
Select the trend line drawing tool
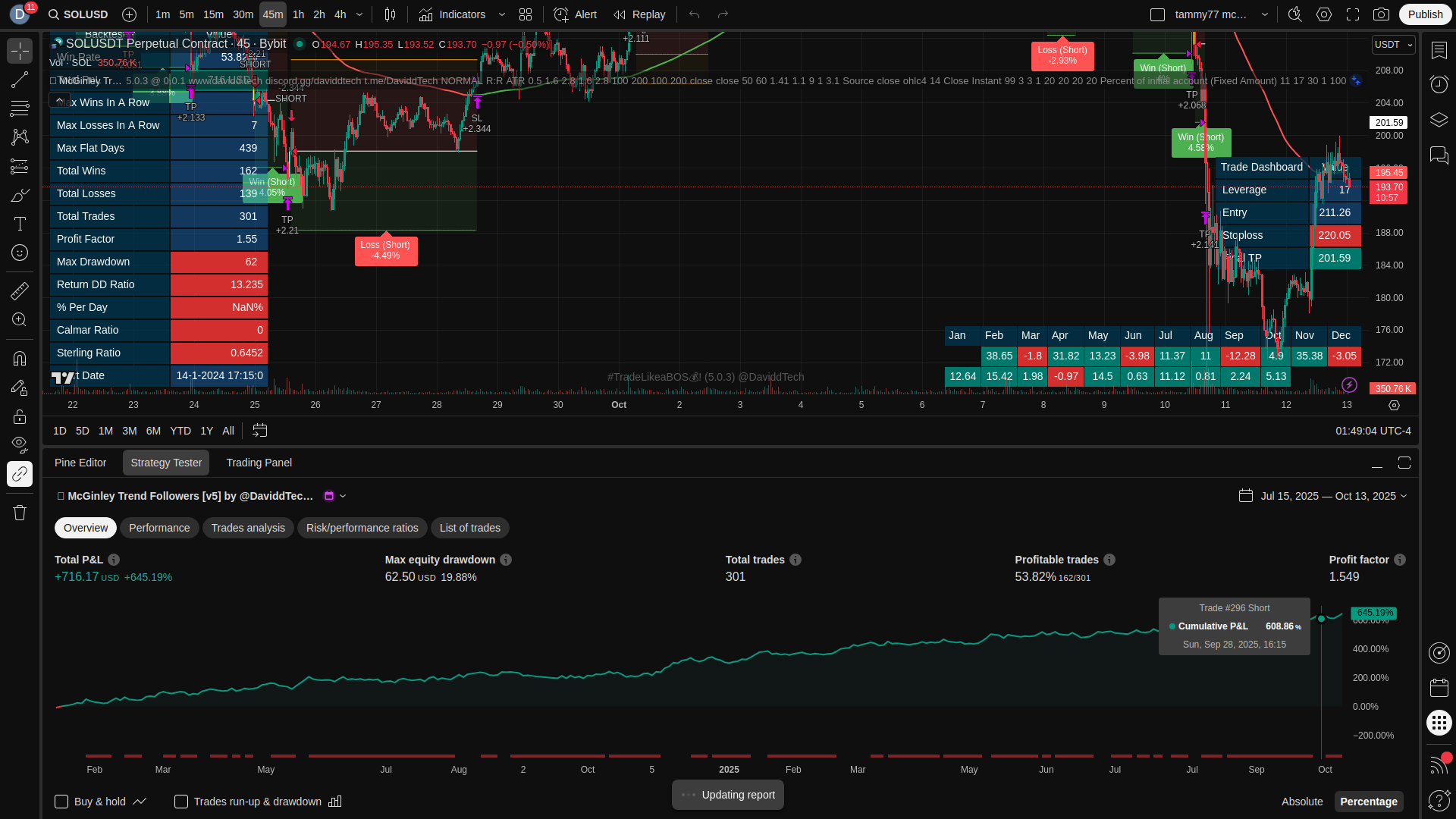pyautogui.click(x=20, y=80)
